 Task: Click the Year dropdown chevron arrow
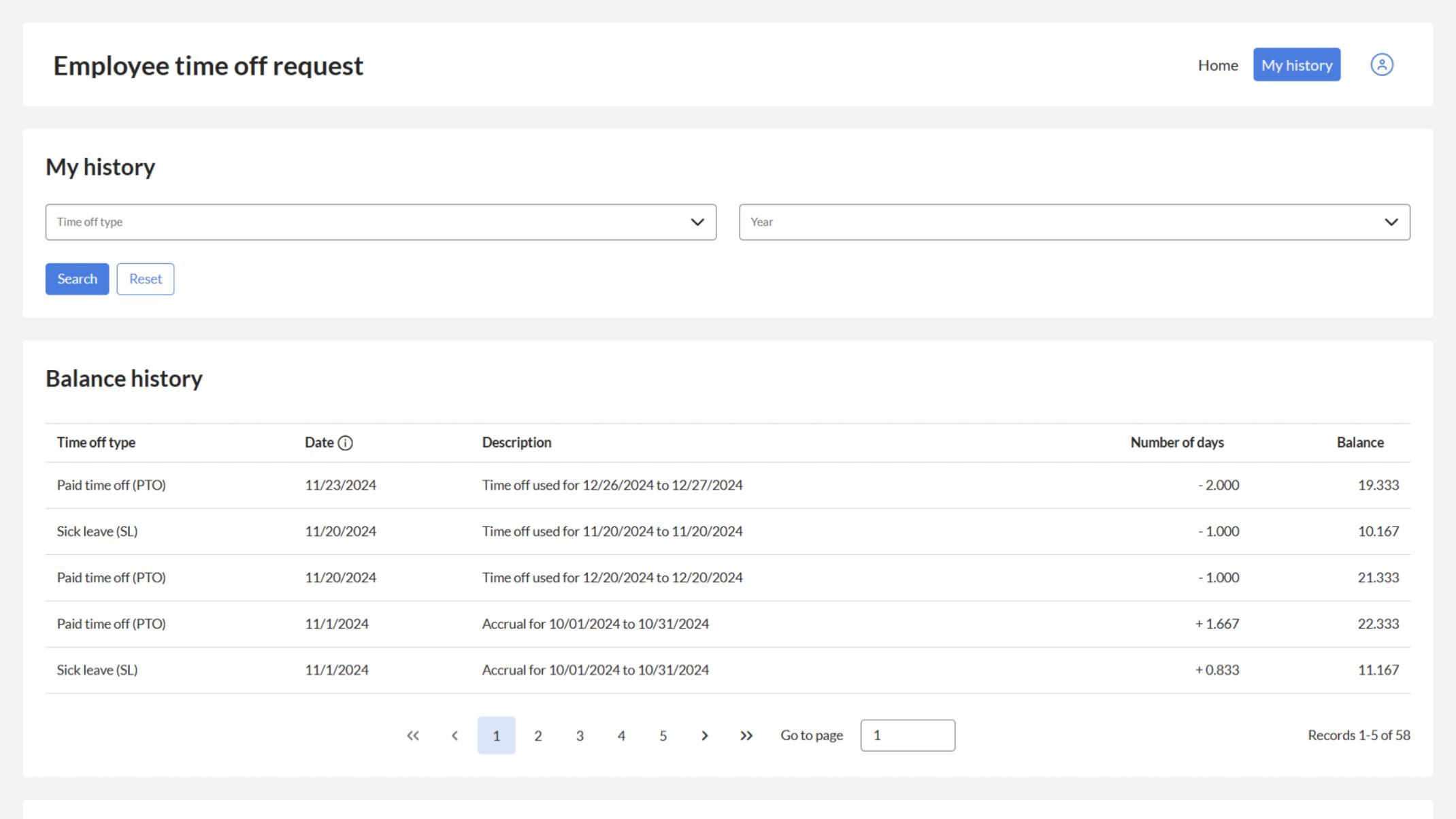pyautogui.click(x=1391, y=222)
